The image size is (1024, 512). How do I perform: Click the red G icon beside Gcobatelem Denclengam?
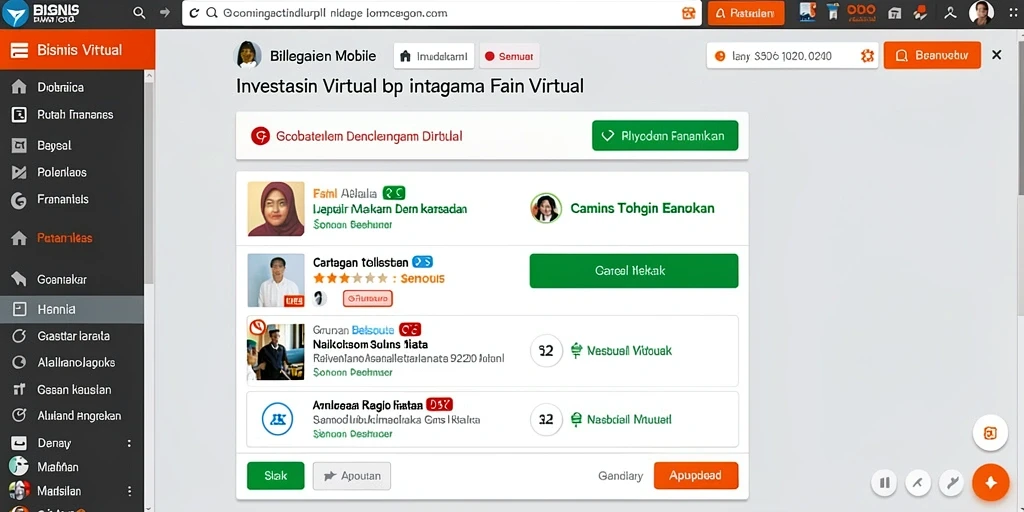click(260, 136)
